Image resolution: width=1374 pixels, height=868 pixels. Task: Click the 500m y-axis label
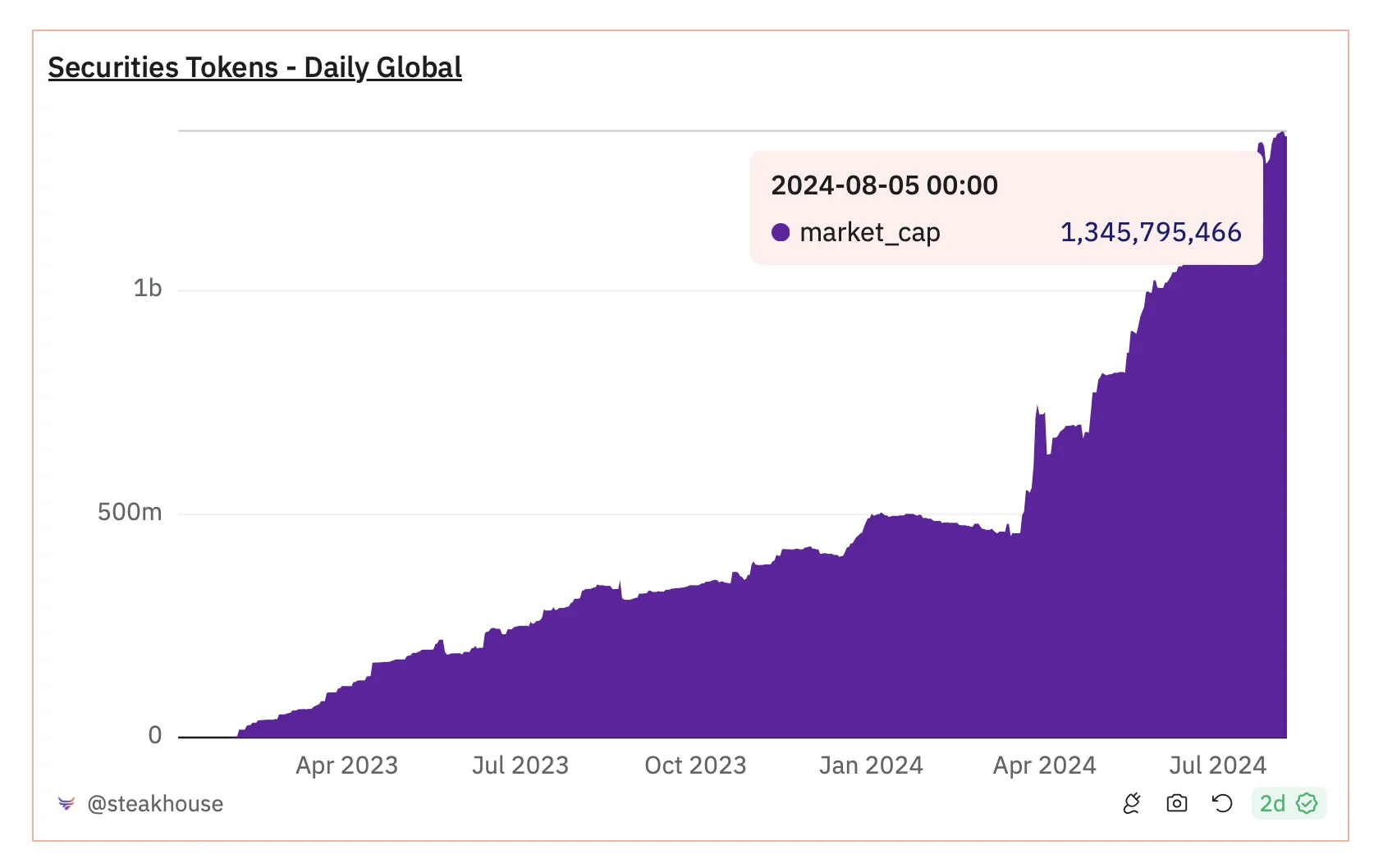130,512
